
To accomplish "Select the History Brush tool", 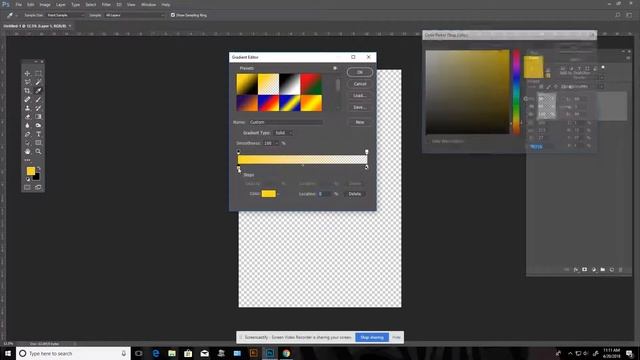I will 38,108.
